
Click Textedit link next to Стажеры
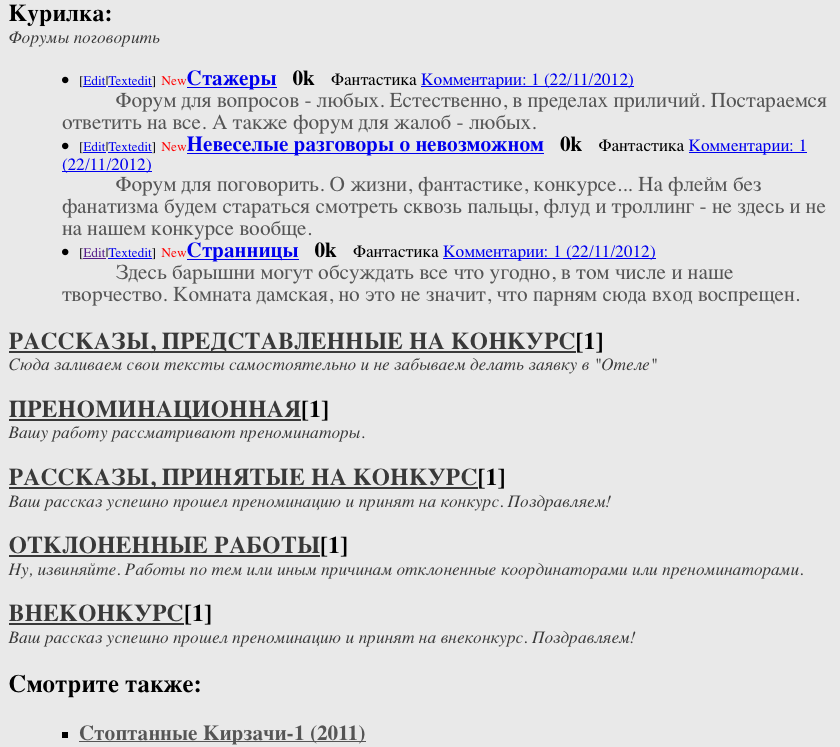click(131, 81)
